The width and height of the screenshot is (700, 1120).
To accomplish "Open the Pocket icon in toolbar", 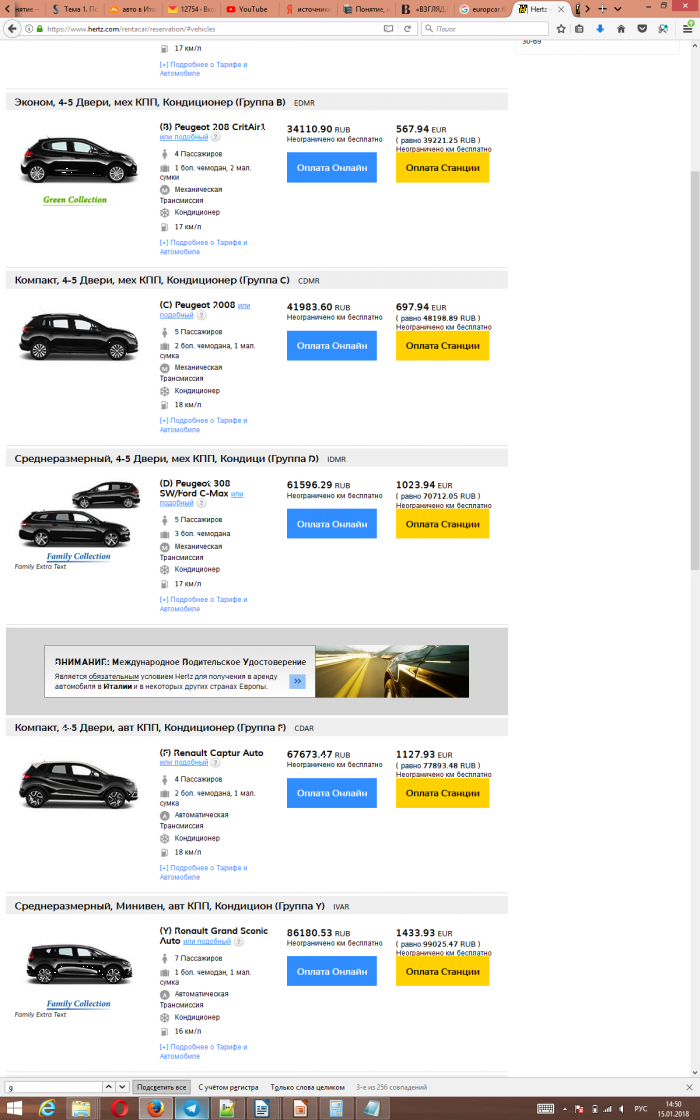I will tap(642, 29).
